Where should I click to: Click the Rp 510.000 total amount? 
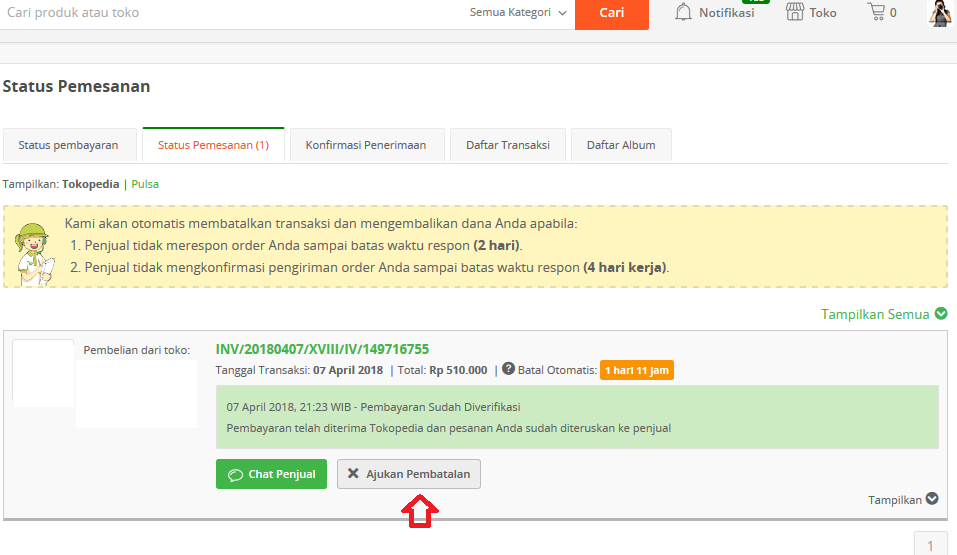point(458,370)
